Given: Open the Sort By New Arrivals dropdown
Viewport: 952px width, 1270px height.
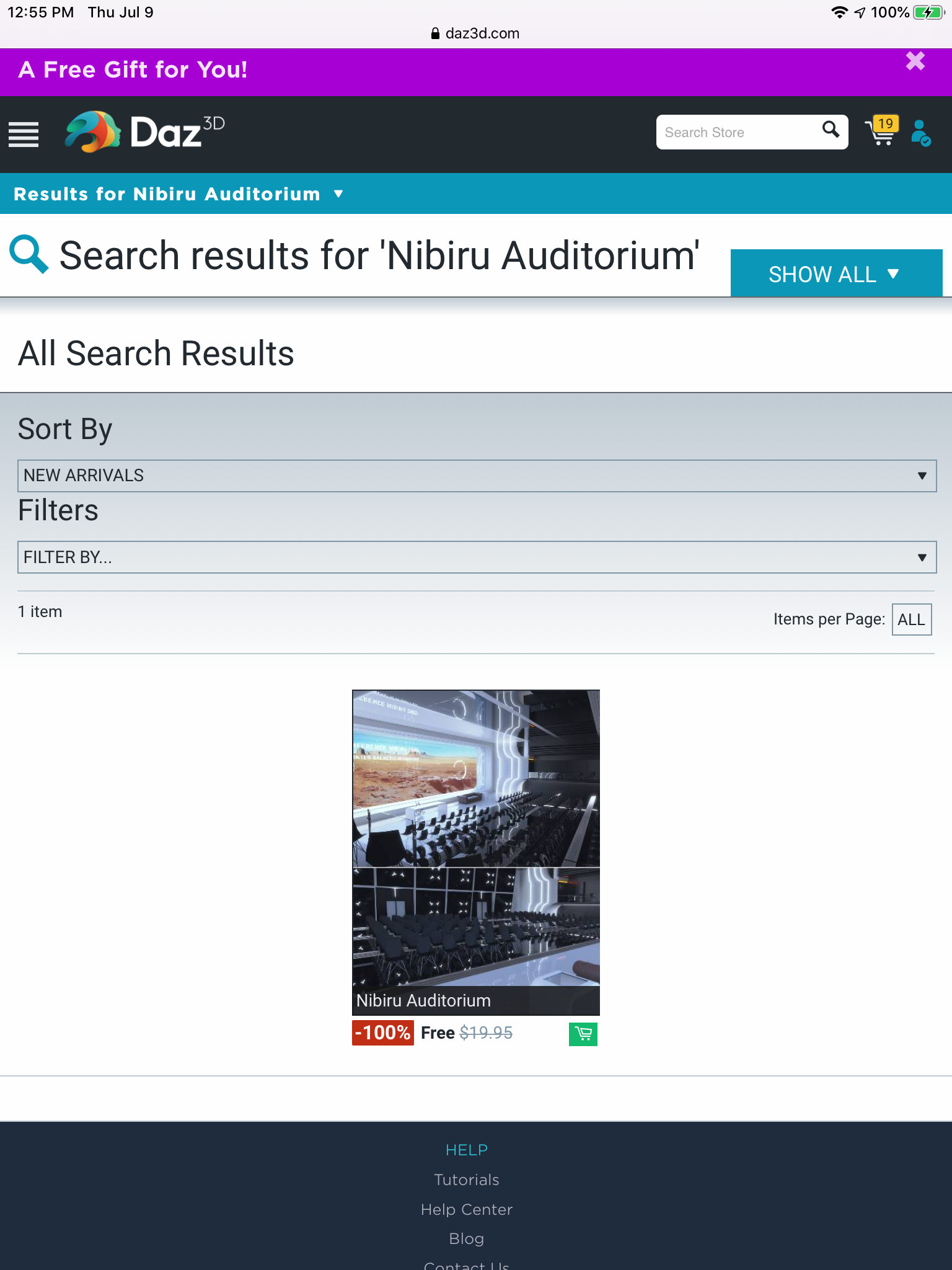Looking at the screenshot, I should pos(476,476).
